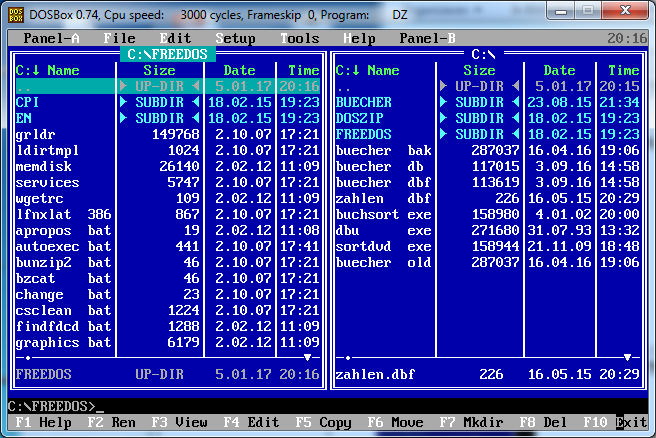
Task: Click the F2 Ren function key
Action: coord(111,422)
